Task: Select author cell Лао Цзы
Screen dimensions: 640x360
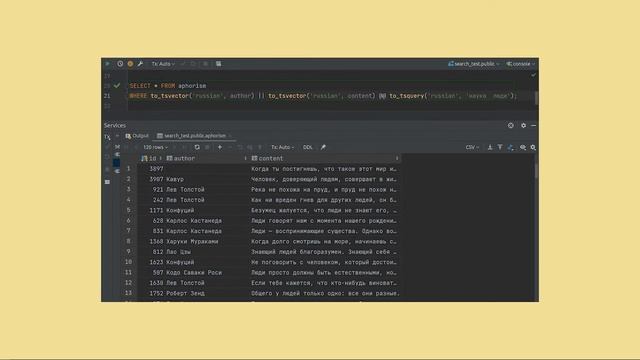Action: [207, 252]
